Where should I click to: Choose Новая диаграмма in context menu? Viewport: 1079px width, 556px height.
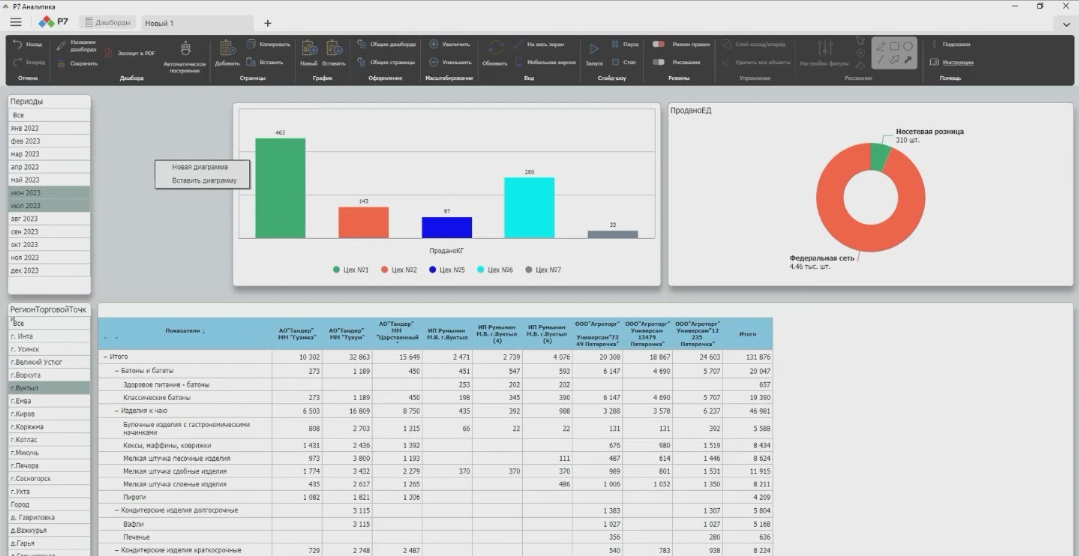tap(200, 167)
